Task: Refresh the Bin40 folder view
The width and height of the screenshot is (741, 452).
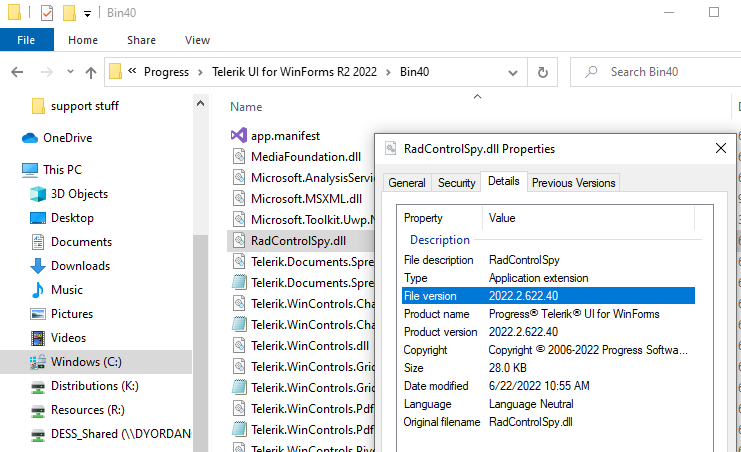Action: [x=543, y=72]
